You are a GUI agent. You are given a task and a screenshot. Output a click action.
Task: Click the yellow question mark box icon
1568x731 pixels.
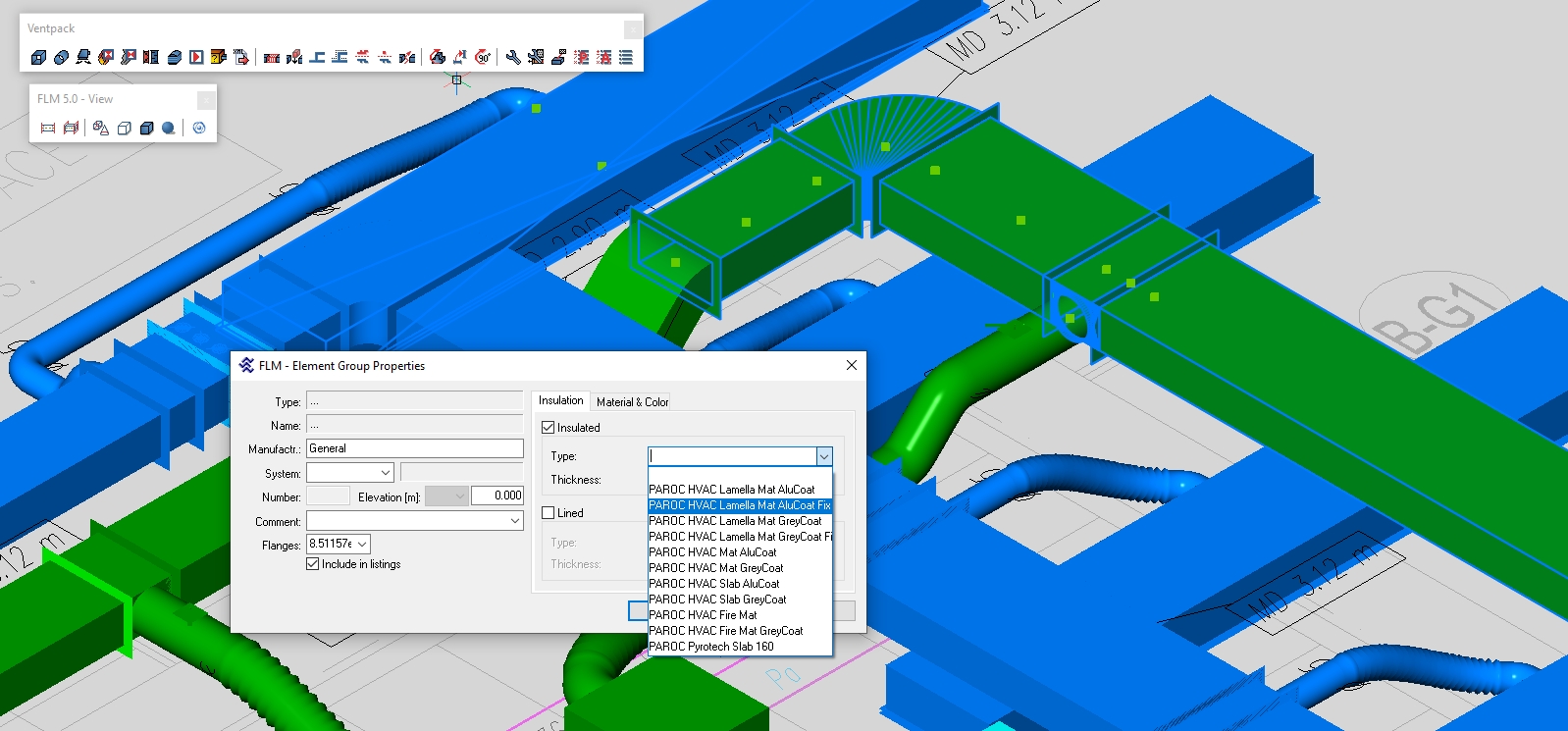(218, 57)
